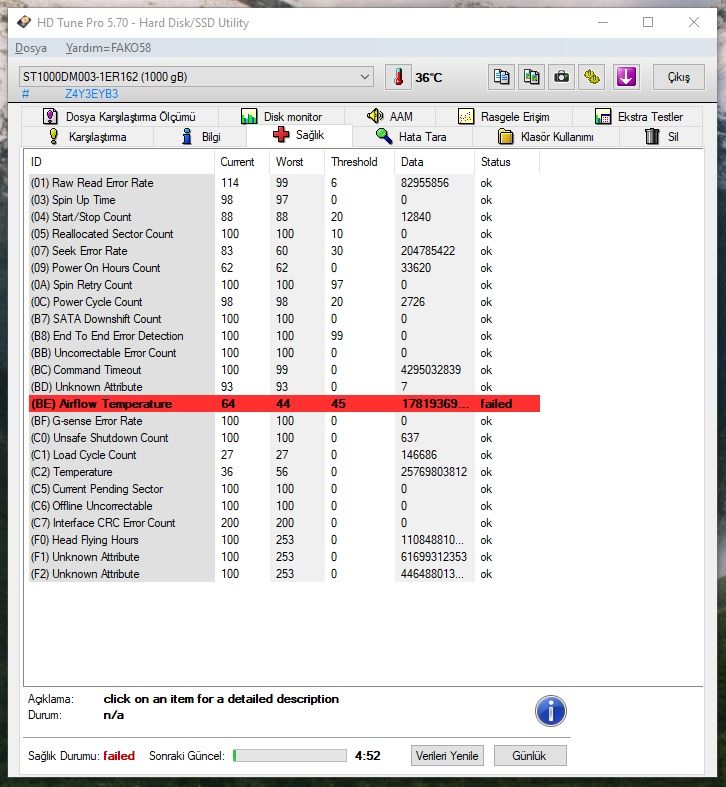This screenshot has height=787, width=726.
Task: Select the Spin Retry Count row
Action: coord(284,285)
